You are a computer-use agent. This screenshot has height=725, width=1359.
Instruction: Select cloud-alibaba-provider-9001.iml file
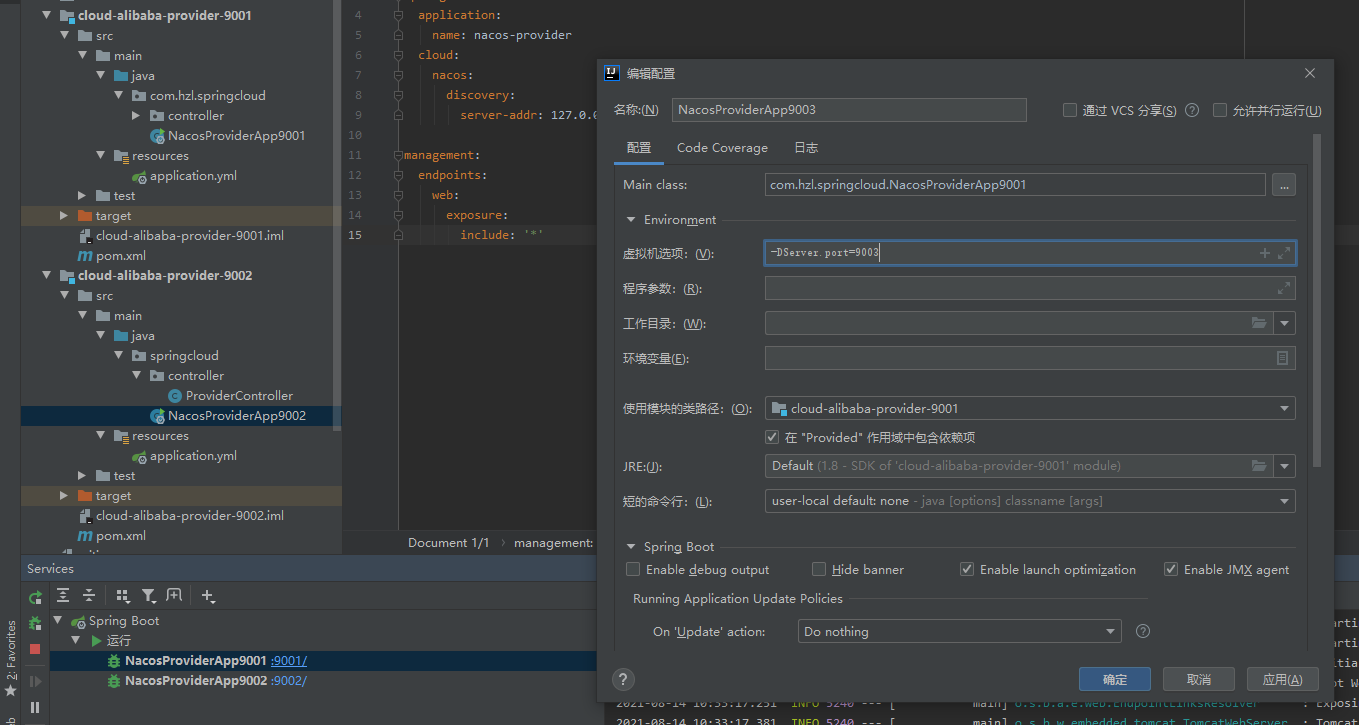190,236
